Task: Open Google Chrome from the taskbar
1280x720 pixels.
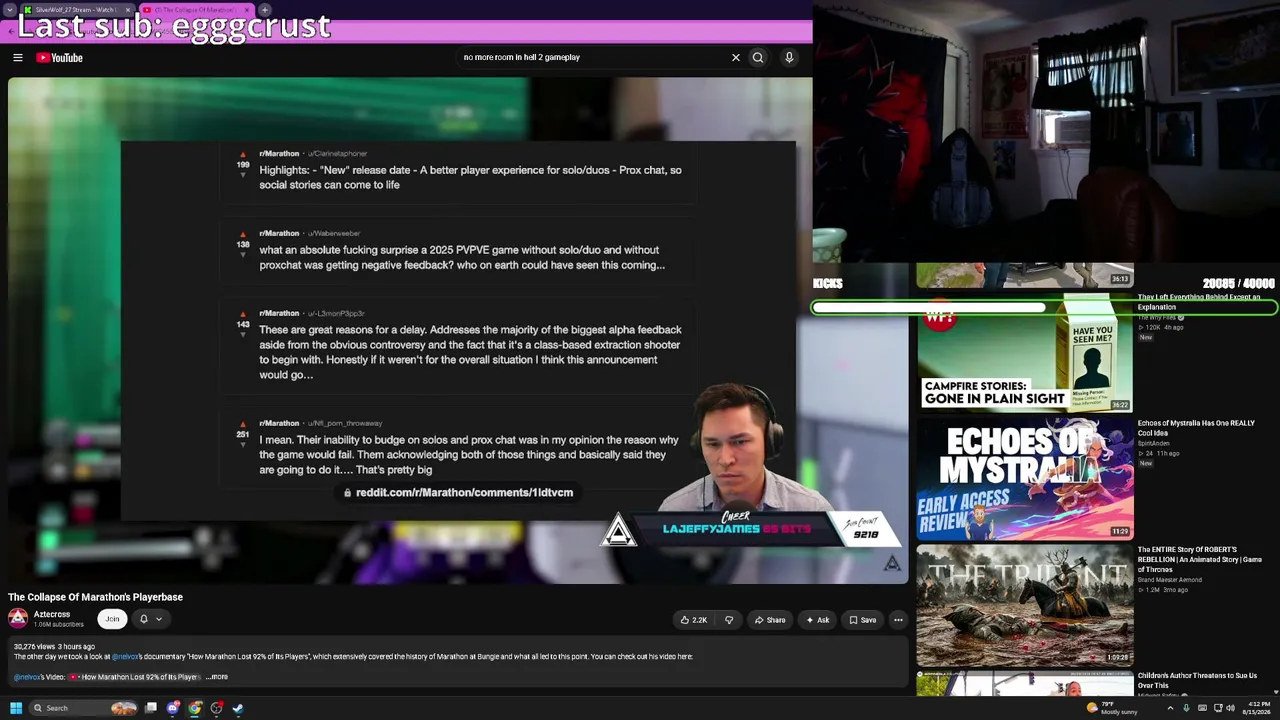Action: tap(195, 708)
